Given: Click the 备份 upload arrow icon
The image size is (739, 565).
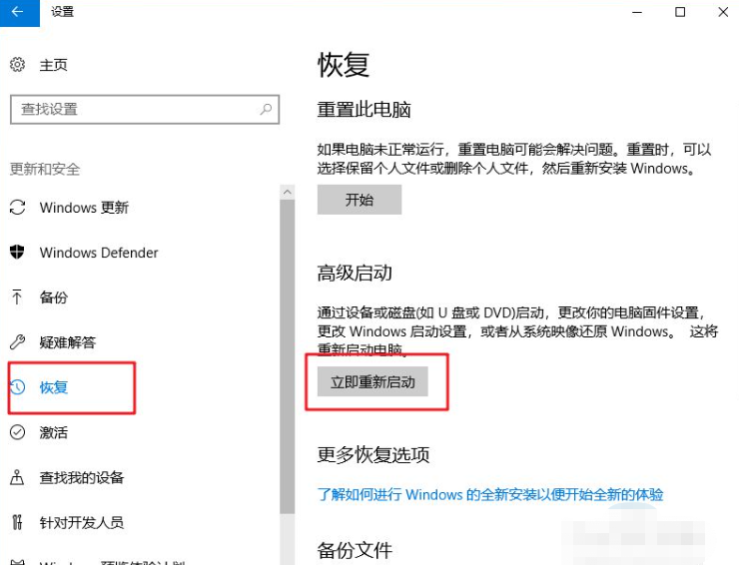Looking at the screenshot, I should point(17,297).
